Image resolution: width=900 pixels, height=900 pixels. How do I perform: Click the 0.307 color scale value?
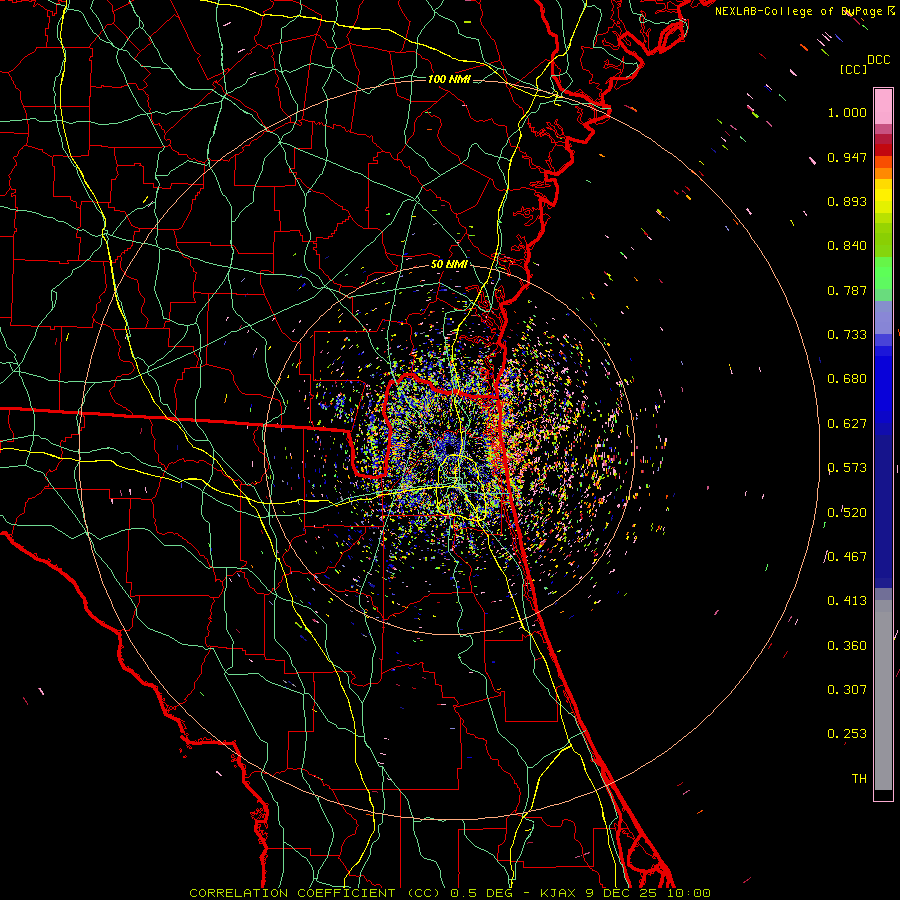pos(847,690)
